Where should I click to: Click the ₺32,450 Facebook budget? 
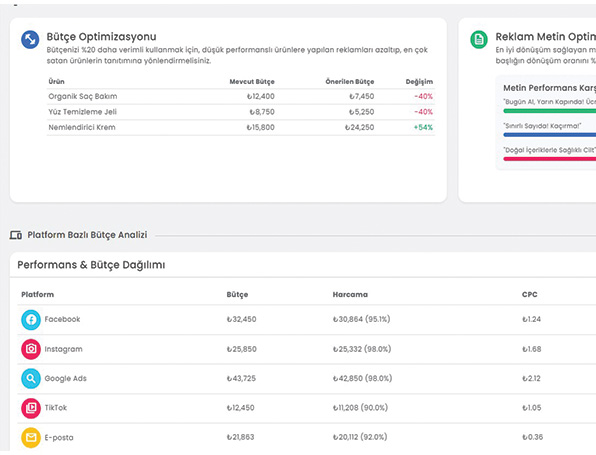point(241,319)
